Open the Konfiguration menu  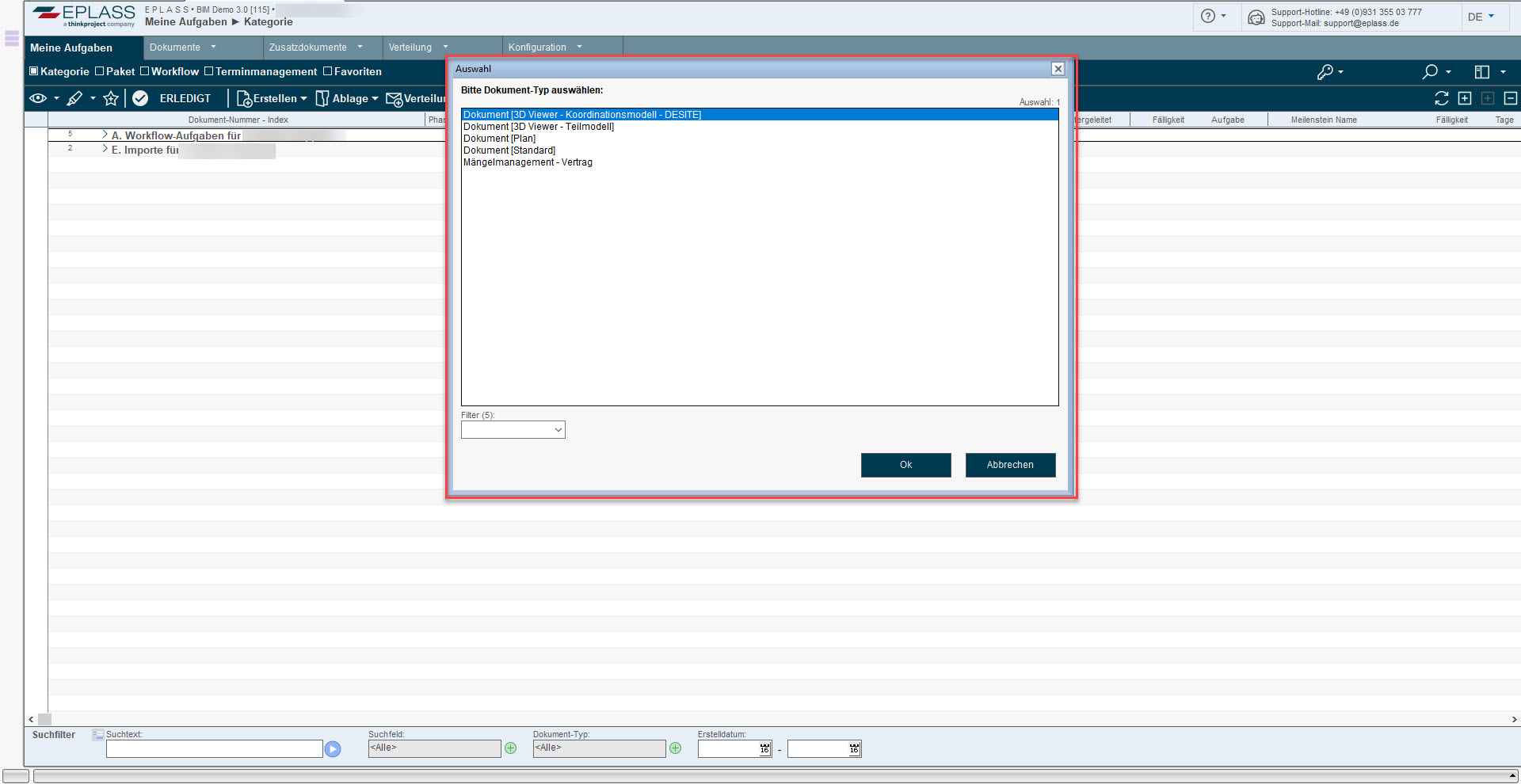click(x=544, y=48)
